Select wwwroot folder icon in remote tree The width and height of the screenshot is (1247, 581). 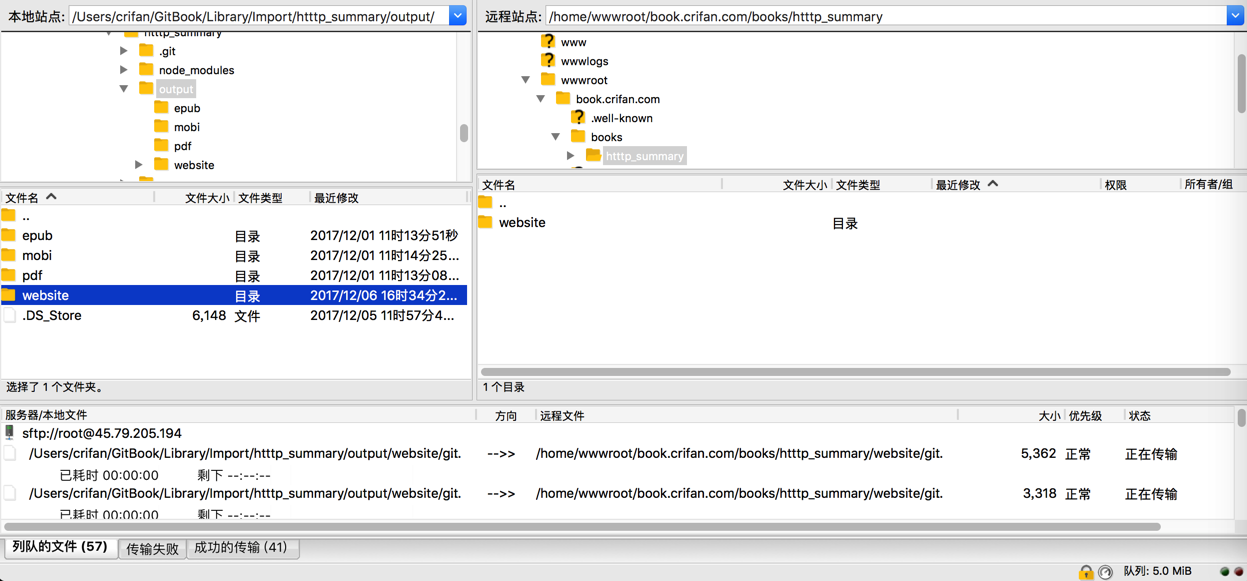(548, 79)
